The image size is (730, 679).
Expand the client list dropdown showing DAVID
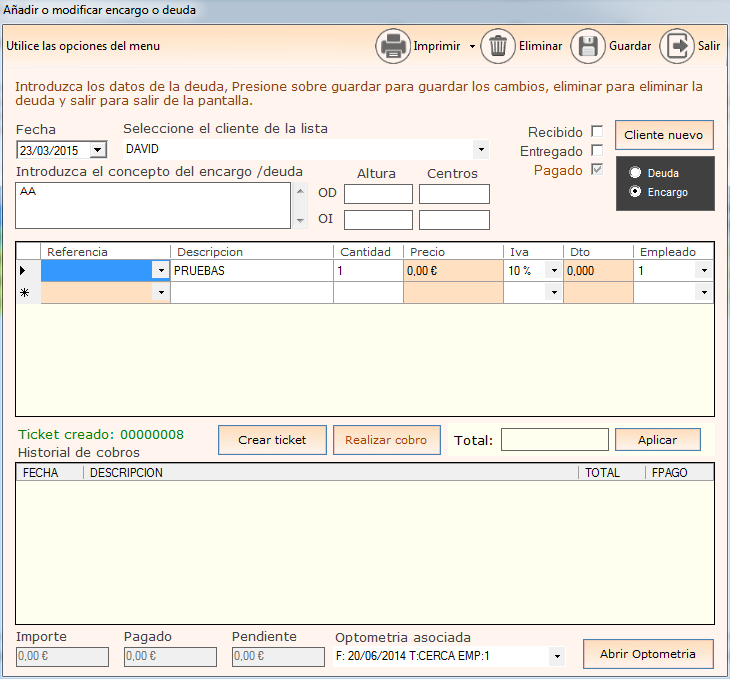coord(481,149)
